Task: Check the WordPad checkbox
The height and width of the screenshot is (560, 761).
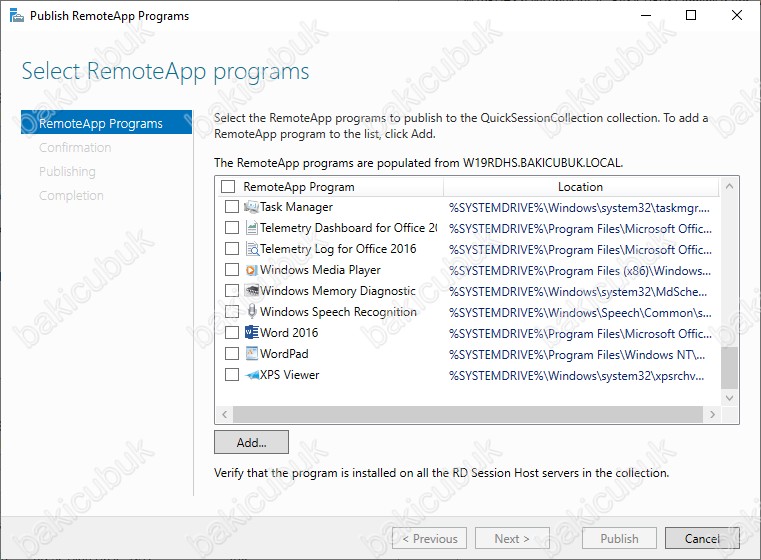Action: pos(232,353)
